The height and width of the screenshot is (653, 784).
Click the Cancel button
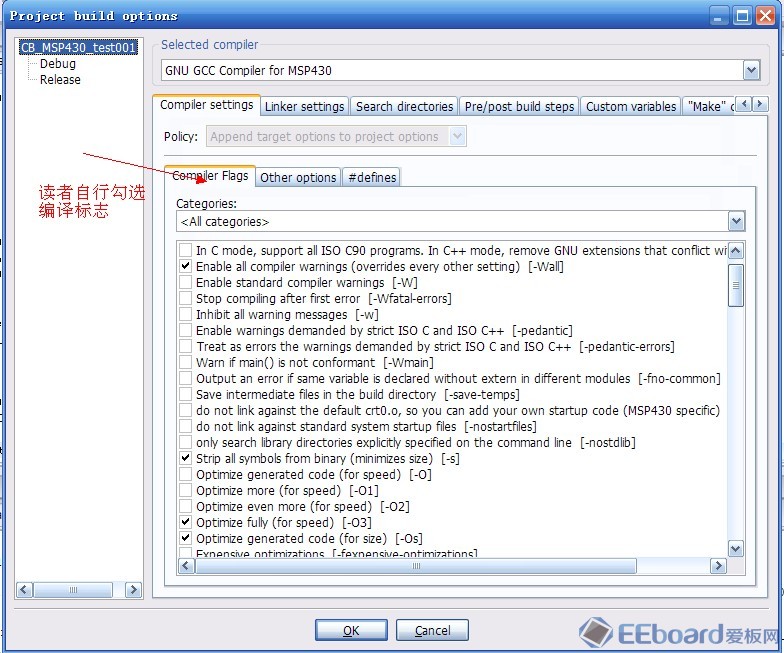point(432,630)
